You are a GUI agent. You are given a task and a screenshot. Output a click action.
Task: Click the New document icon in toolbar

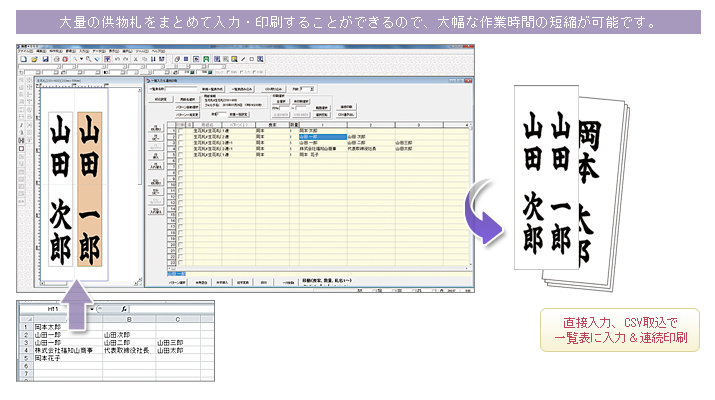pos(22,60)
